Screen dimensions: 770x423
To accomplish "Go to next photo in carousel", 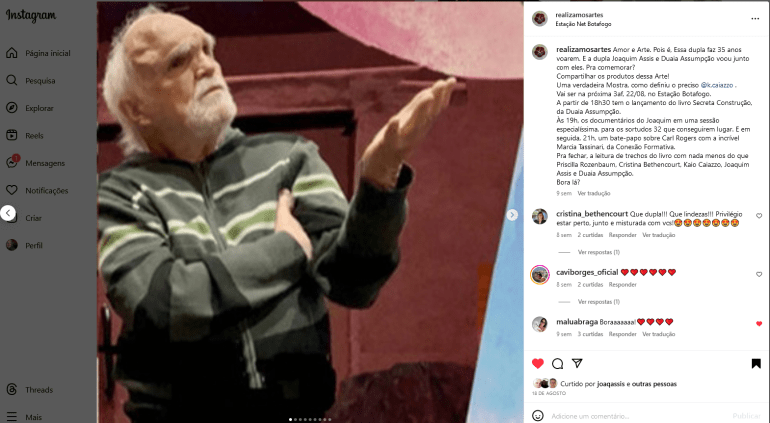I will pos(512,215).
